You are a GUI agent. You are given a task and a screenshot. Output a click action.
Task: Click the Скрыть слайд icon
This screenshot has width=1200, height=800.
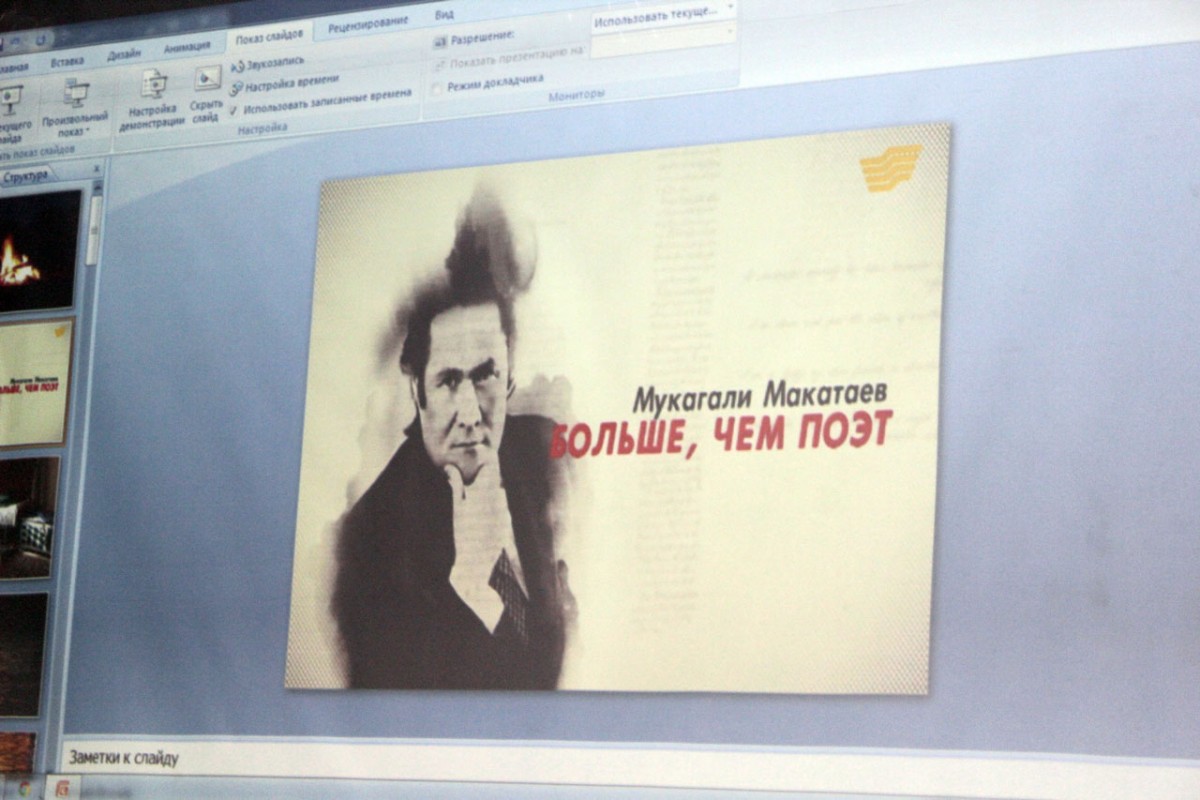pyautogui.click(x=207, y=79)
